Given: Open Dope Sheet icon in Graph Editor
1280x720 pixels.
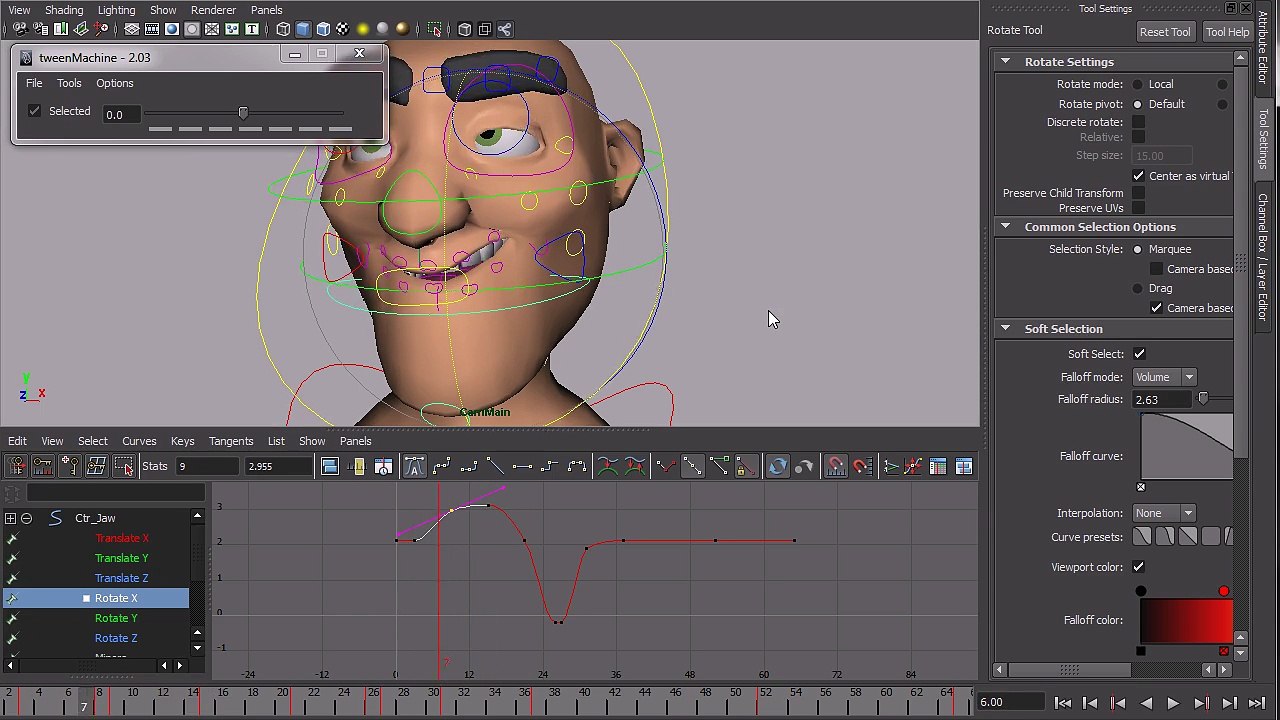Looking at the screenshot, I should (938, 466).
